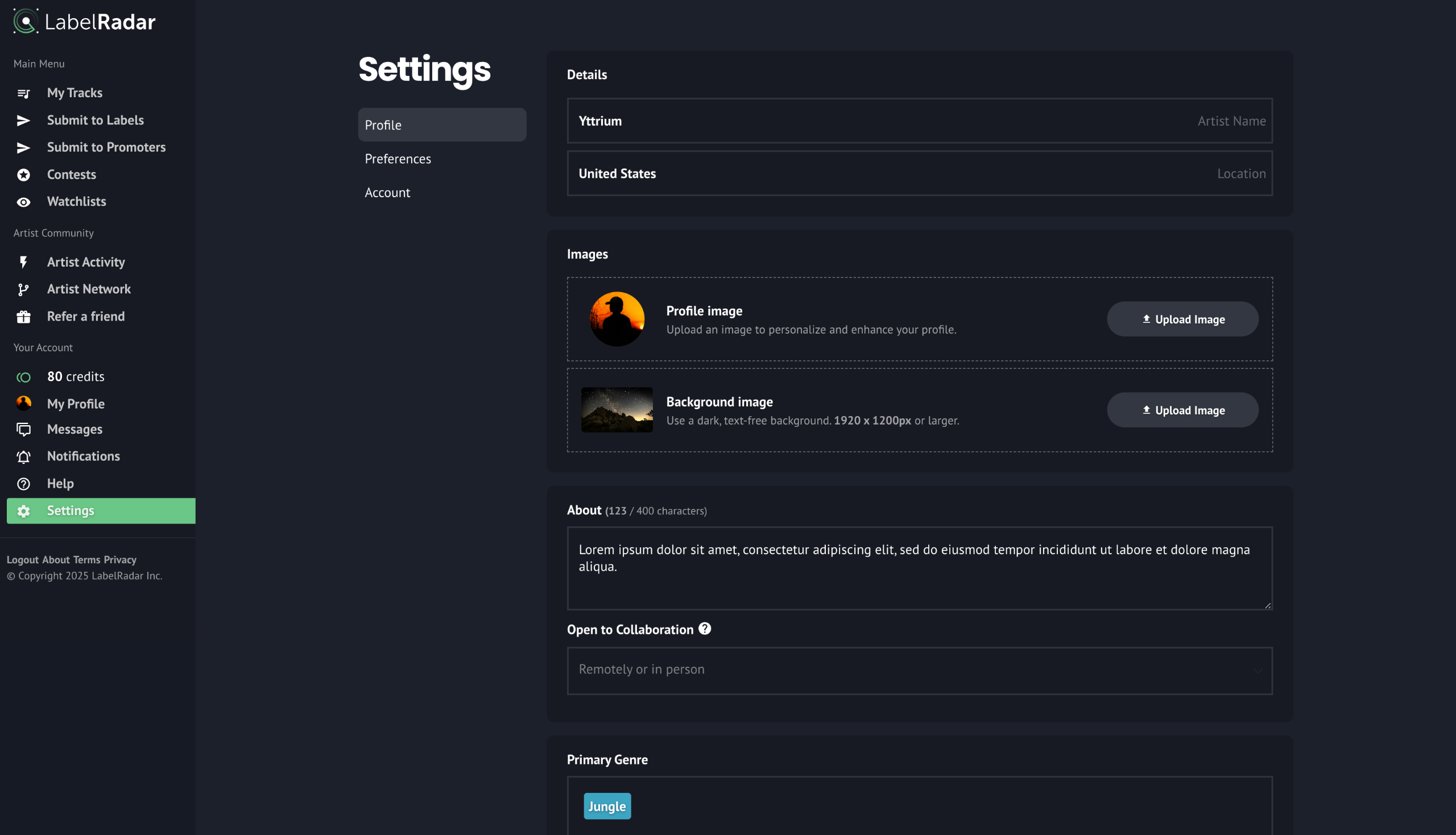The height and width of the screenshot is (835, 1456).
Task: Upload a new profile image
Action: point(1182,319)
